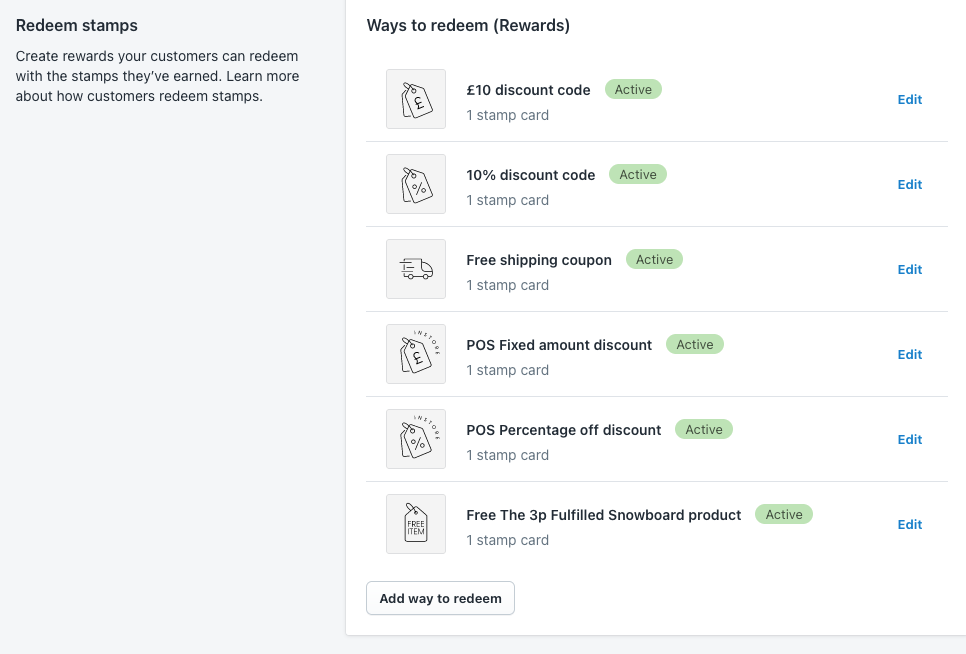Click the Active badge beside £10 discount code
Screen dimensions: 966x654
coord(633,89)
